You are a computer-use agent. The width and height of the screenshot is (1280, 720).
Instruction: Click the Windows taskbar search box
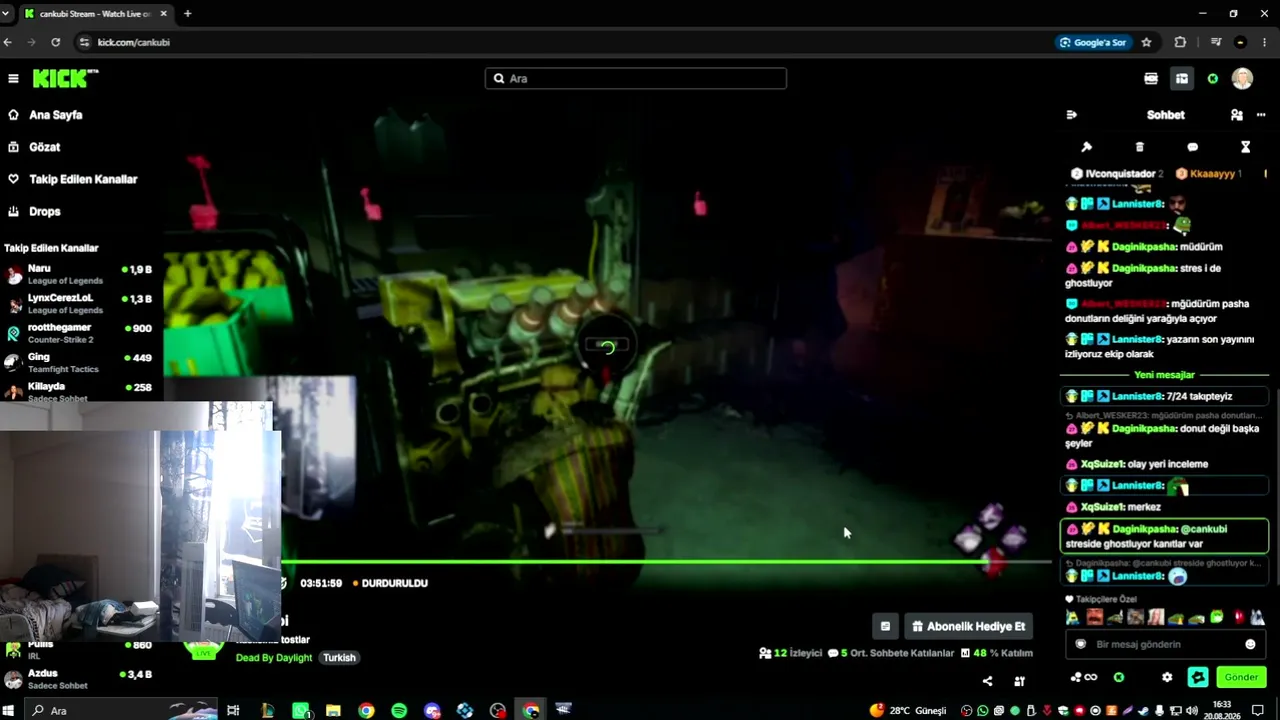[120, 710]
